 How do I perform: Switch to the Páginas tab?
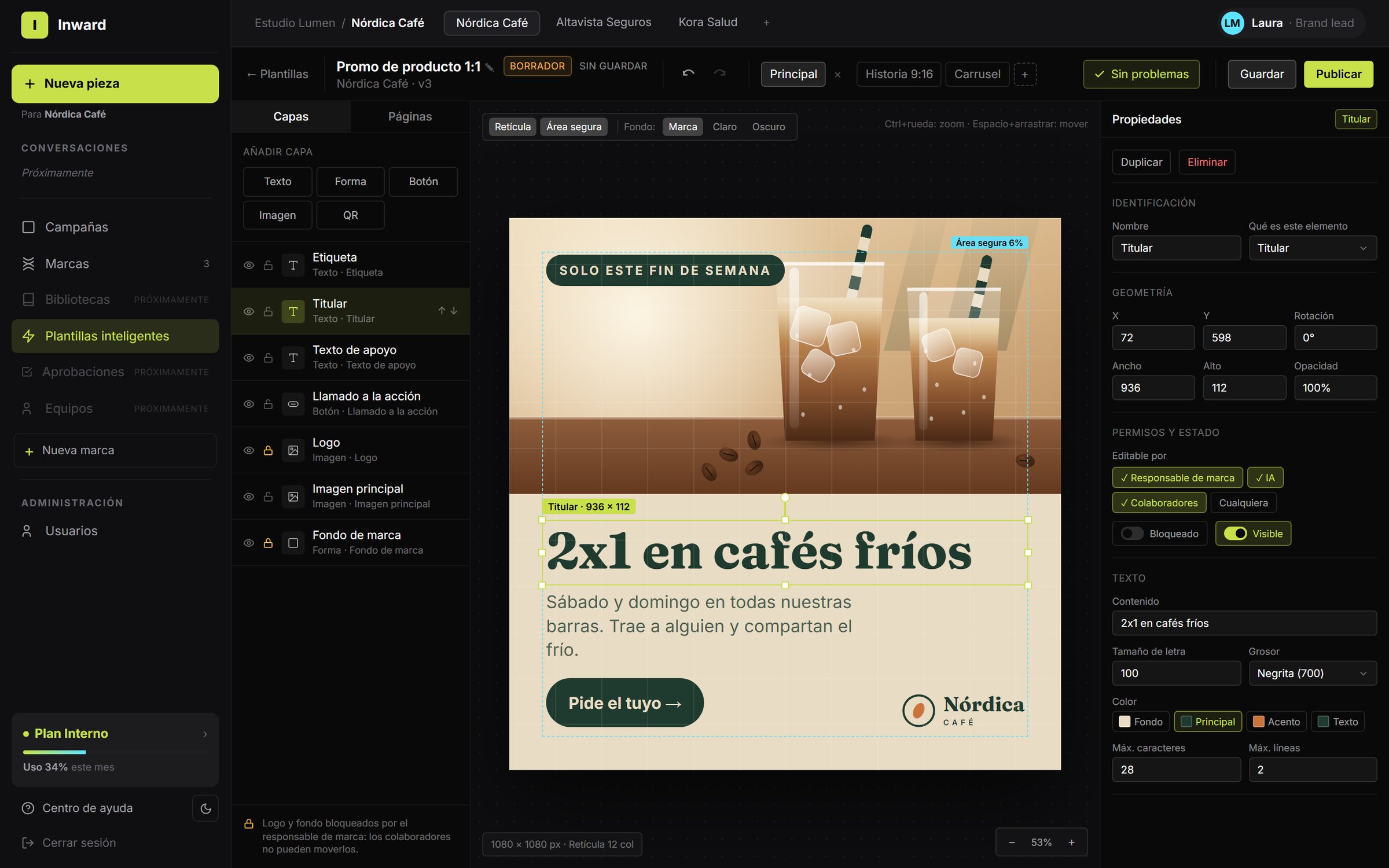pos(410,116)
